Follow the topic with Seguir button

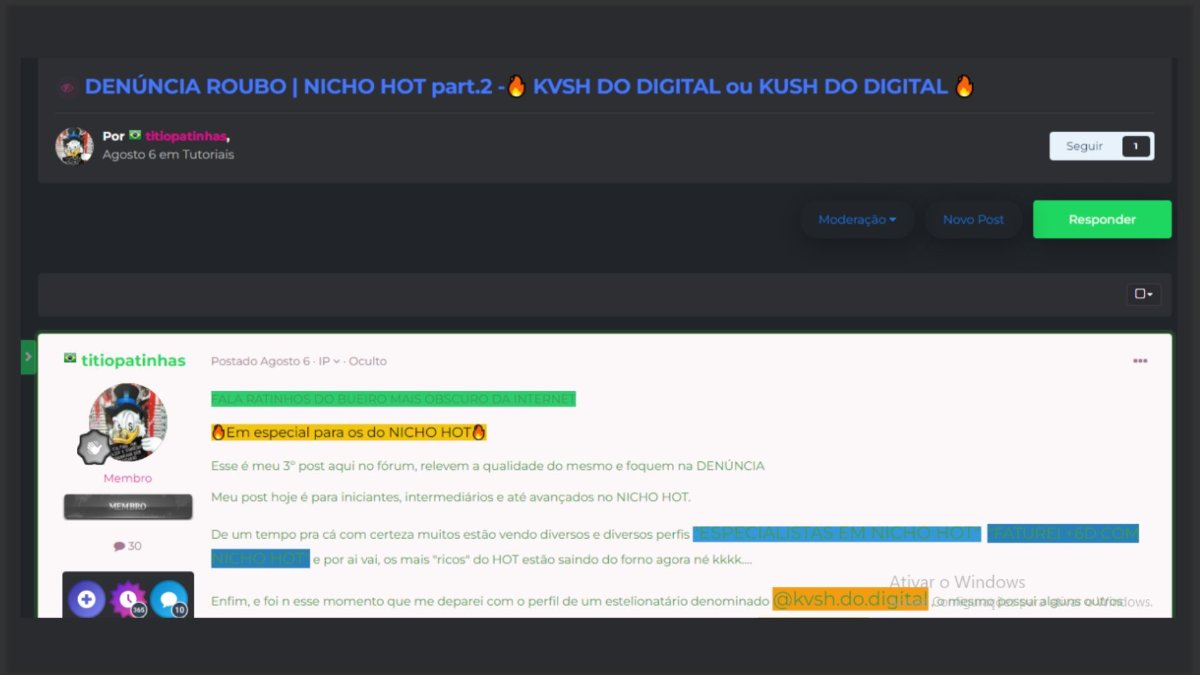pyautogui.click(x=1084, y=146)
